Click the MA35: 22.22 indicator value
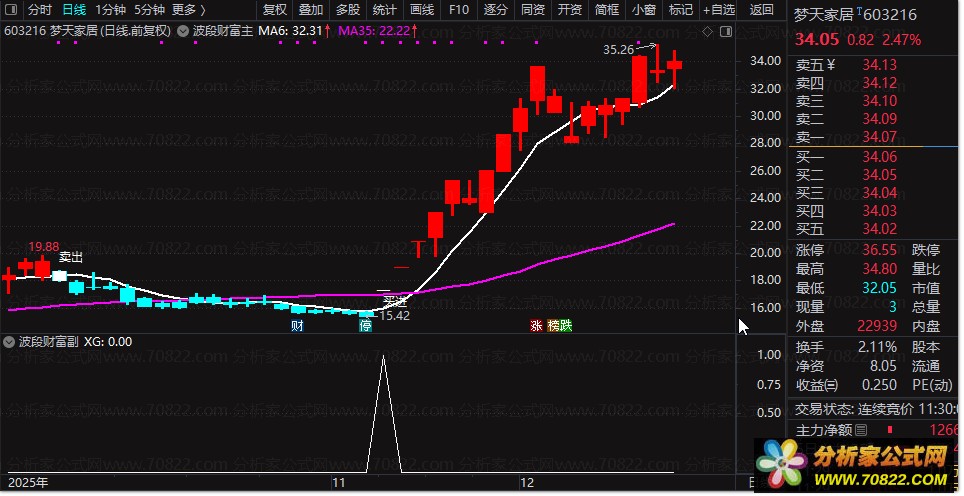The height and width of the screenshot is (496, 964). point(379,31)
